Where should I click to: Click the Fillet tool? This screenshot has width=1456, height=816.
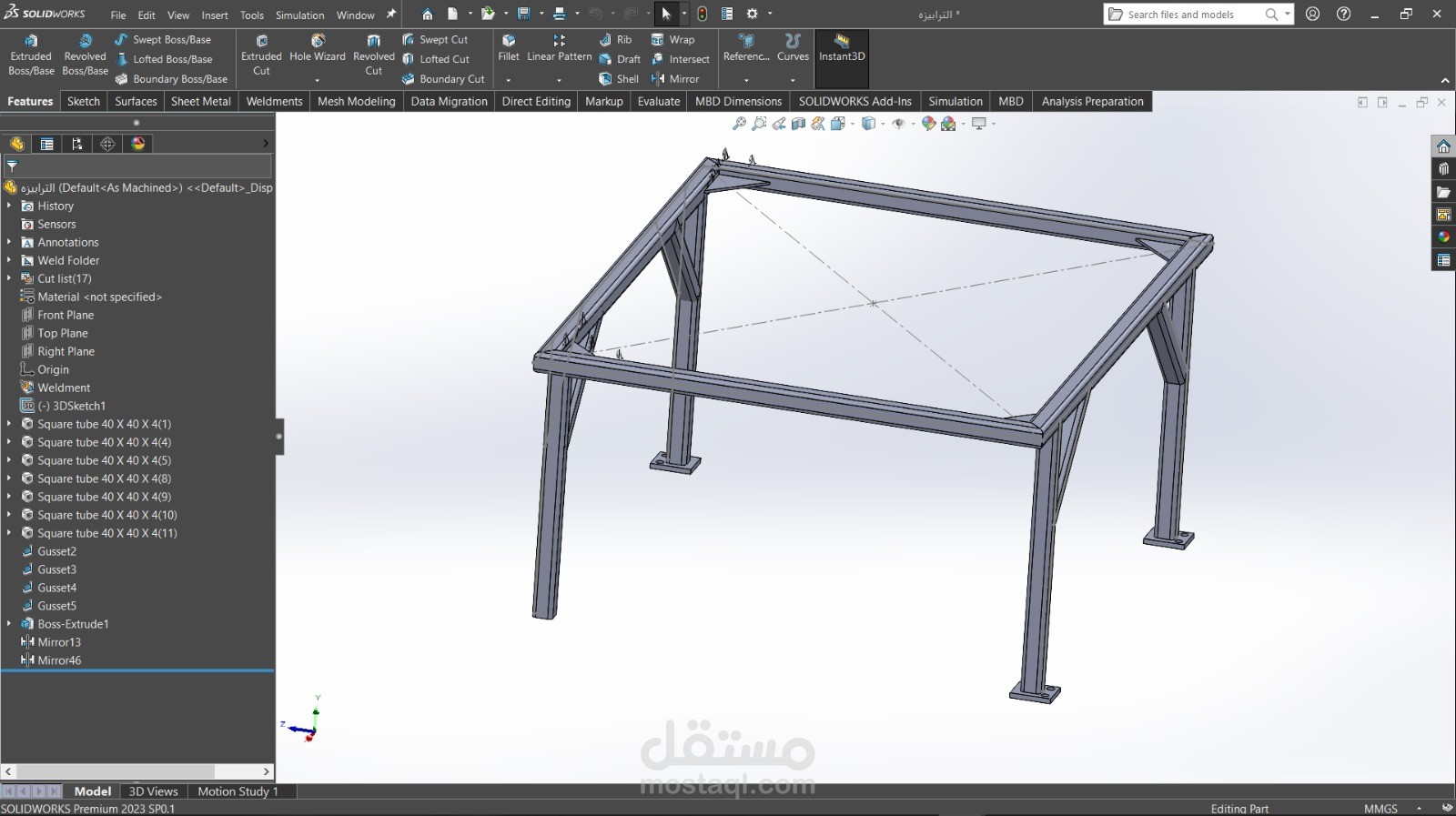pyautogui.click(x=509, y=49)
